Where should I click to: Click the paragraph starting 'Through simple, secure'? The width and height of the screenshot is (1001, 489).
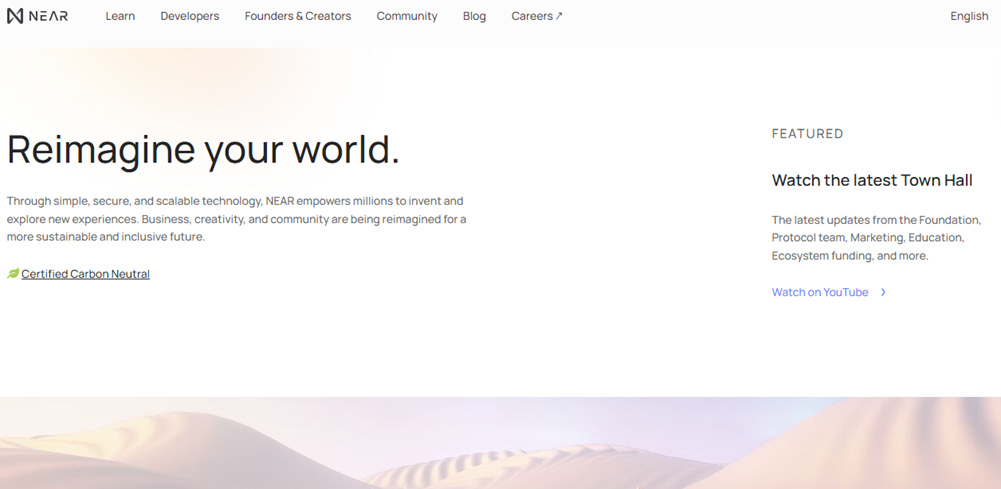coord(236,219)
